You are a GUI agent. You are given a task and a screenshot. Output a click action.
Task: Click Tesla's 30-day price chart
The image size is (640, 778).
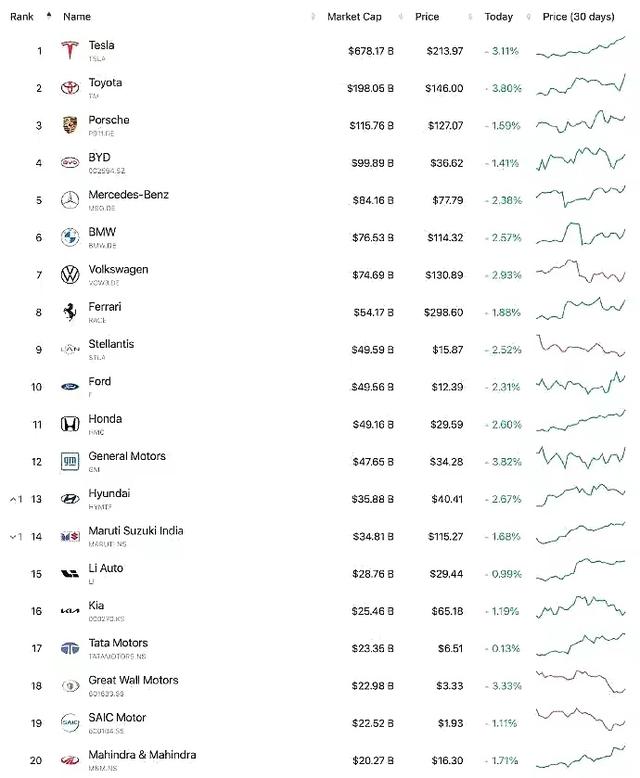coord(580,49)
